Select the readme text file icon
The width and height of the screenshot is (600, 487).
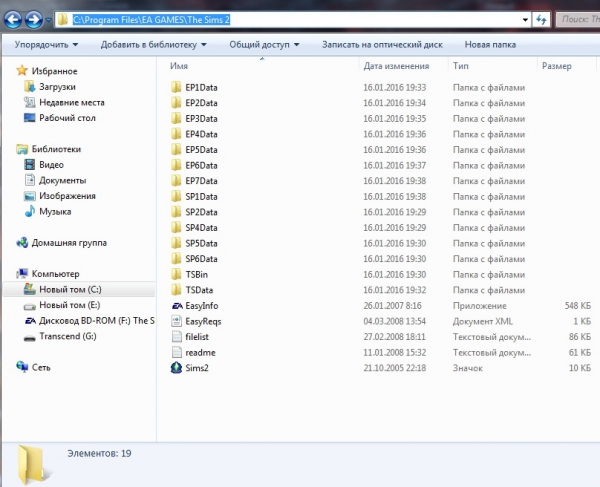pos(176,352)
